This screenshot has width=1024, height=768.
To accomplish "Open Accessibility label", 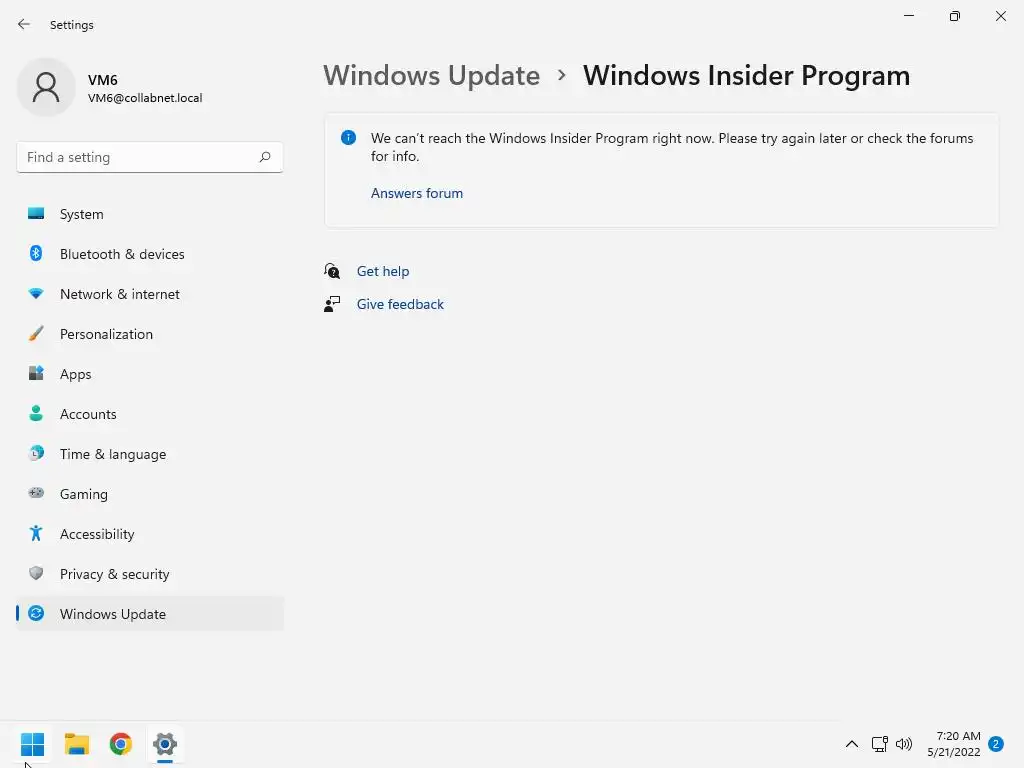I will (97, 534).
